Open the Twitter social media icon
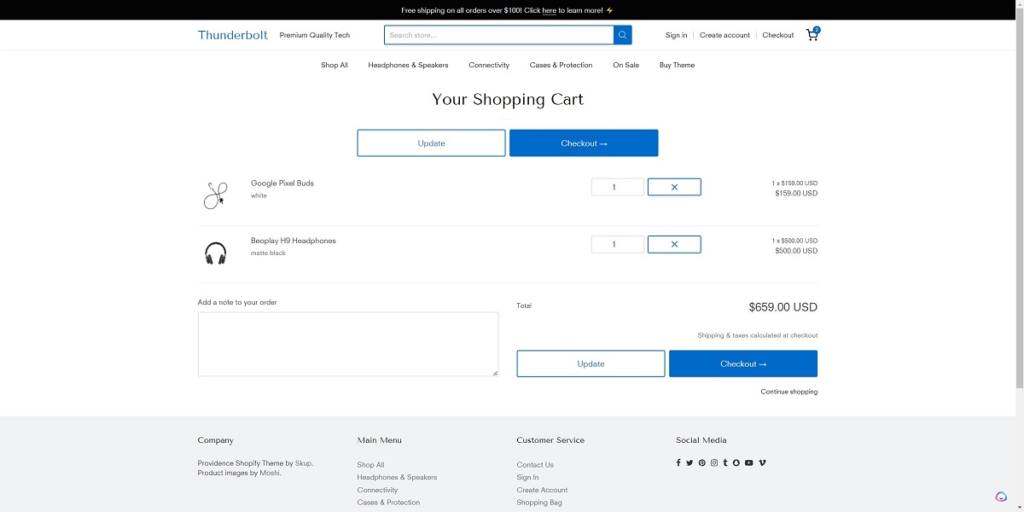The height and width of the screenshot is (512, 1024). (x=689, y=463)
